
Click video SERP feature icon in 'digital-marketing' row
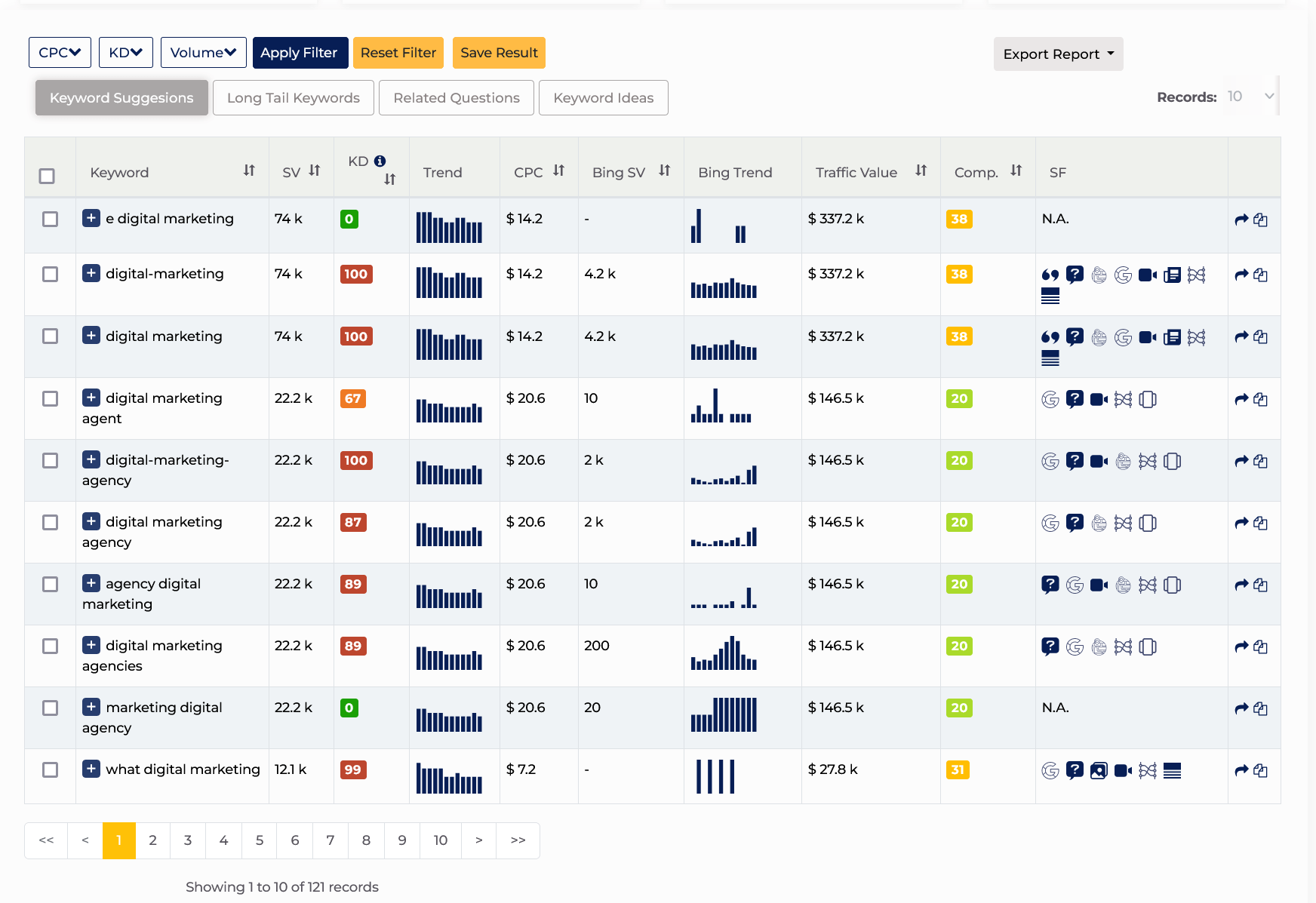(1148, 275)
